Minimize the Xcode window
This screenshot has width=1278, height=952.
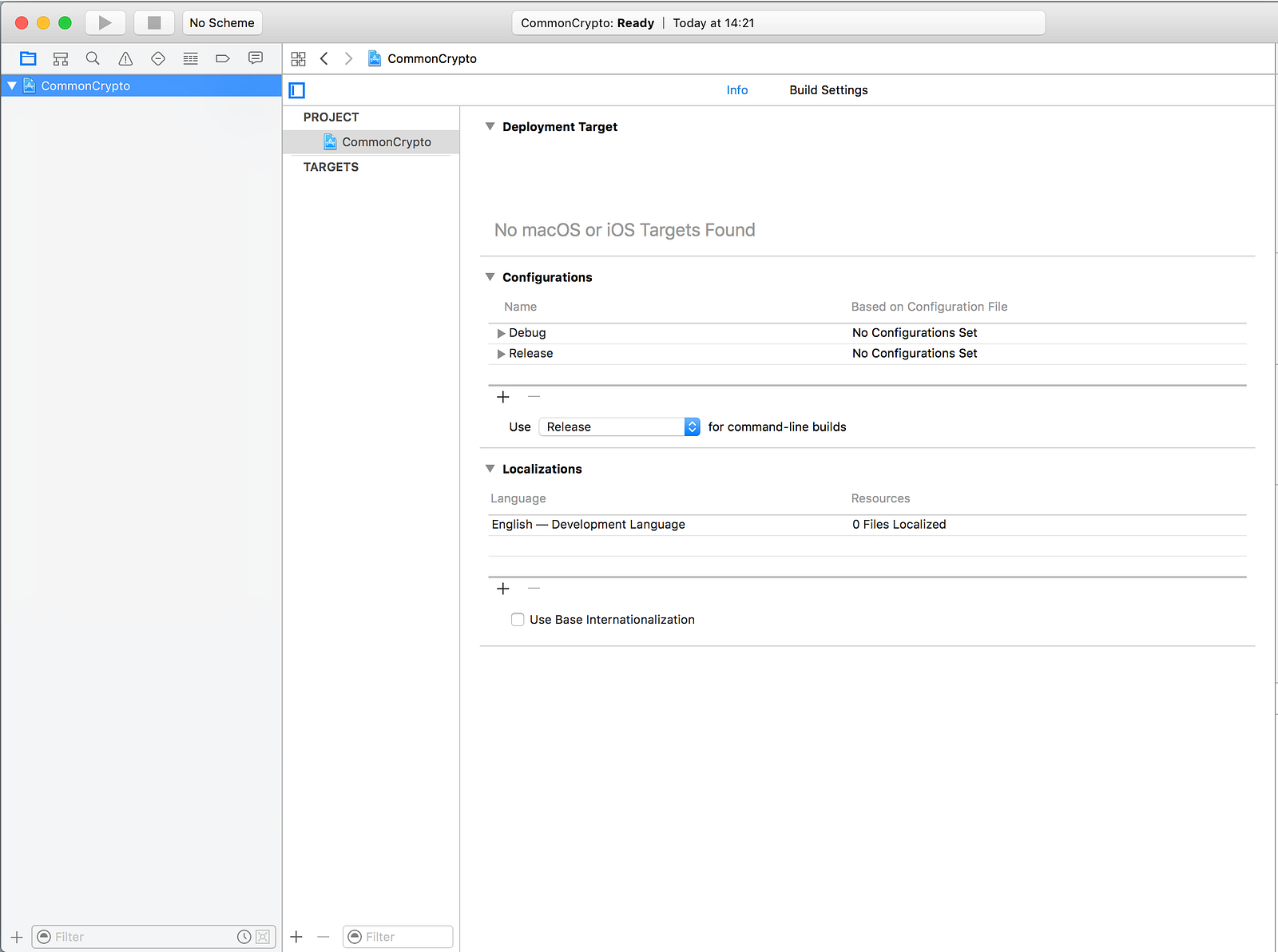[43, 23]
